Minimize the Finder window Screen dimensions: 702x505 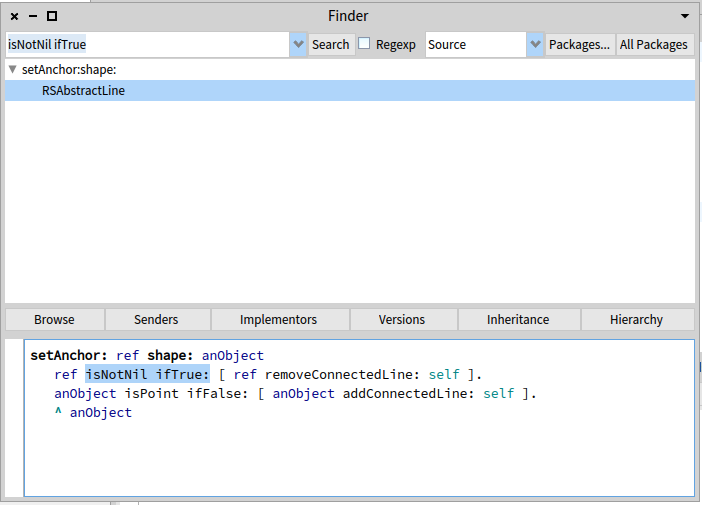[x=33, y=17]
